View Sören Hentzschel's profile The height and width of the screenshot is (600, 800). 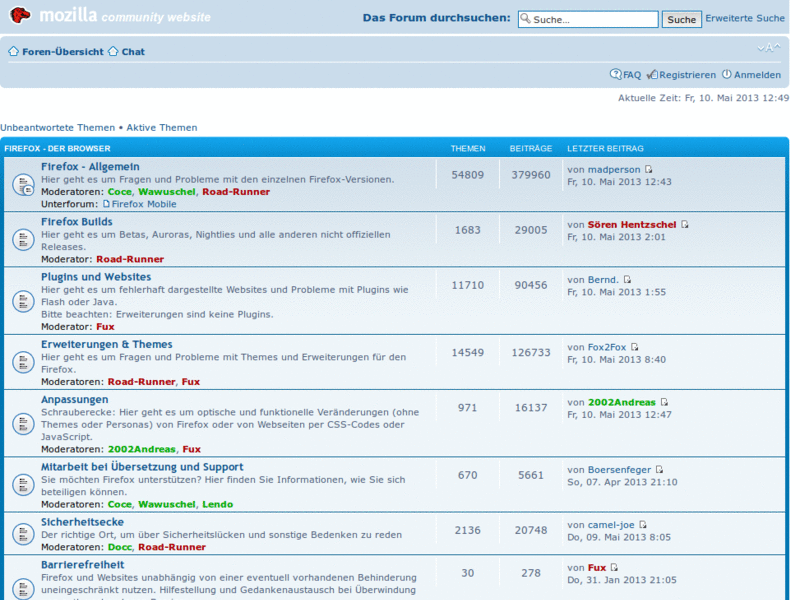(632, 224)
